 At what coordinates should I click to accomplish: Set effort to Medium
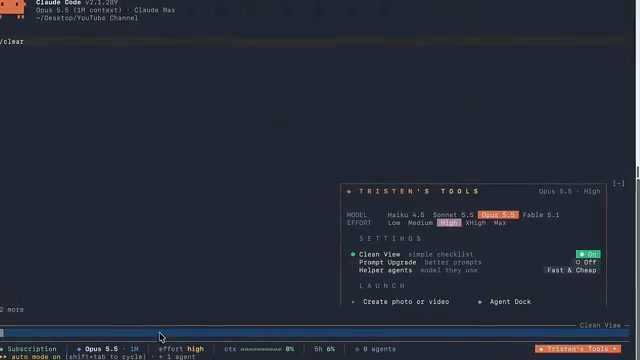420,223
